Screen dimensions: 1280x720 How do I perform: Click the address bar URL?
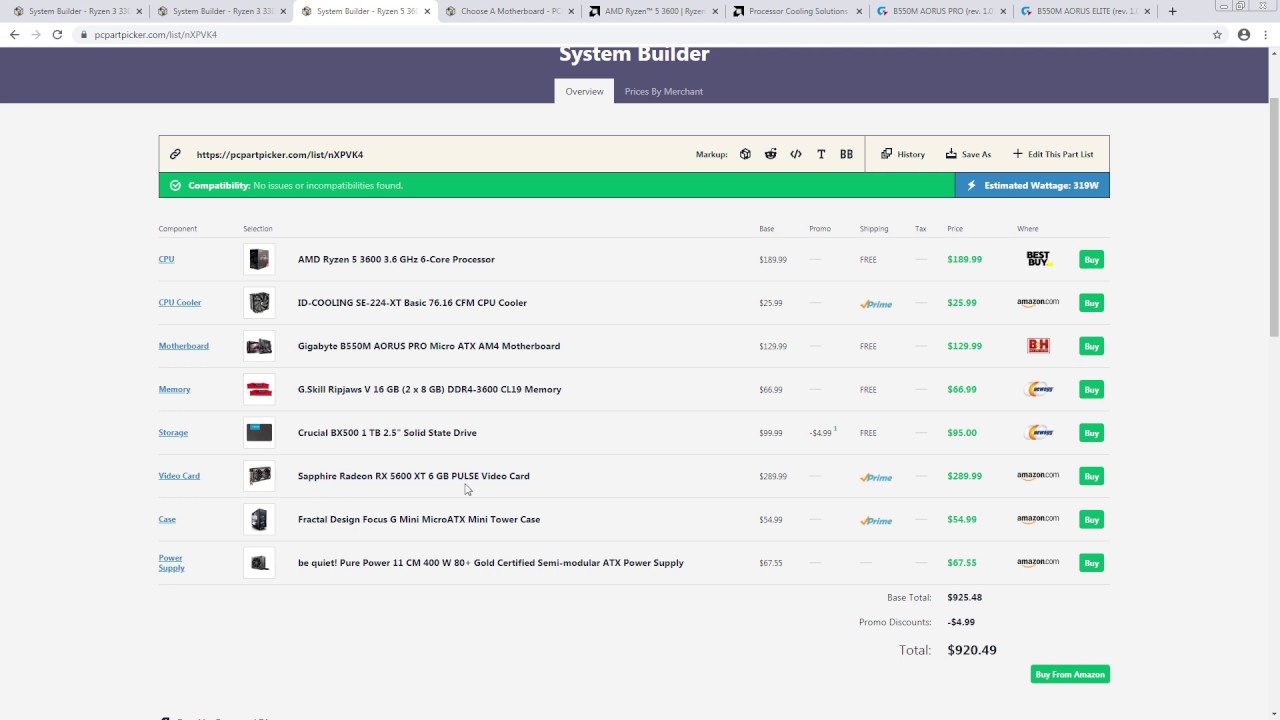(156, 34)
